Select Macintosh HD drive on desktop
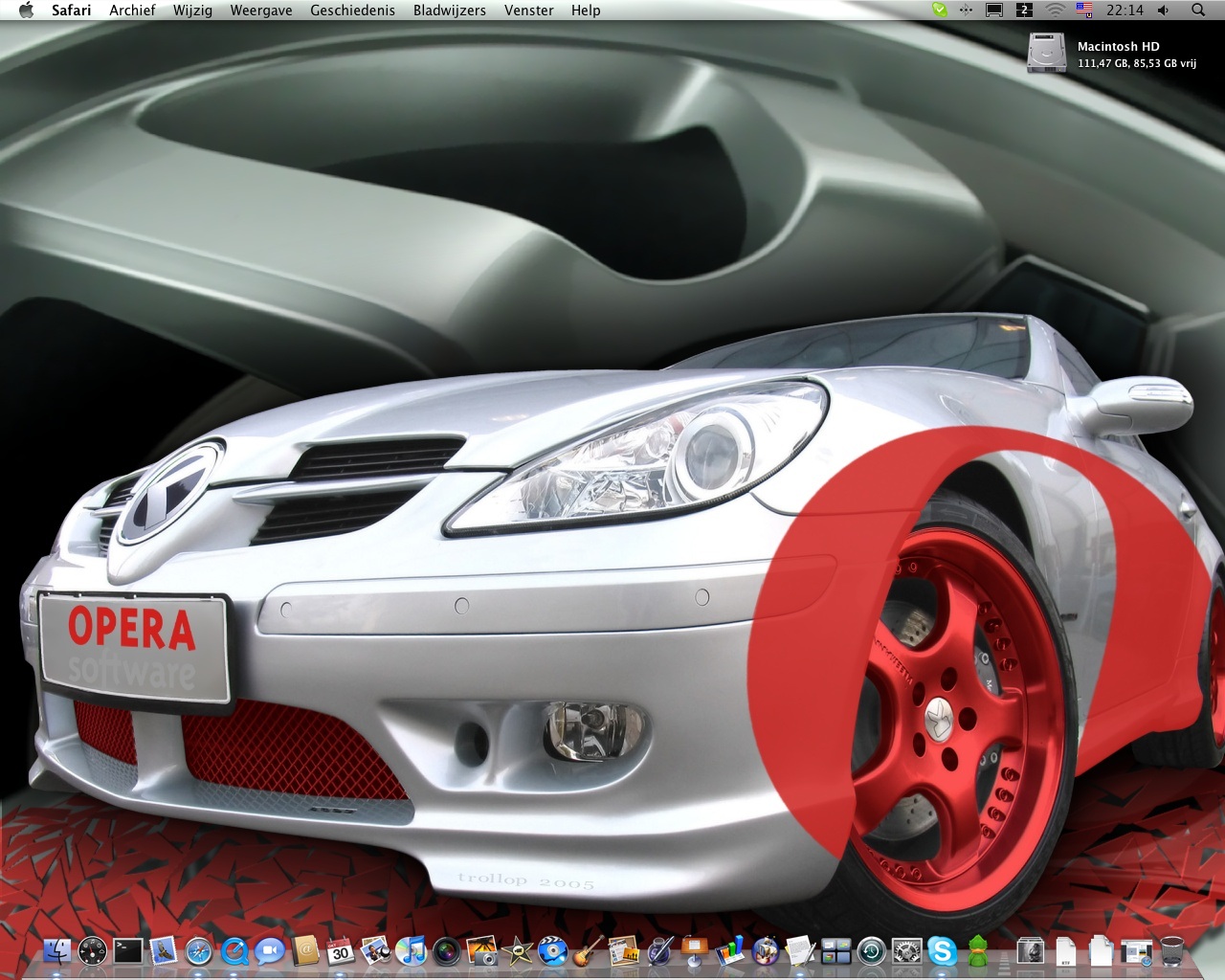The height and width of the screenshot is (980, 1225). [1046, 52]
